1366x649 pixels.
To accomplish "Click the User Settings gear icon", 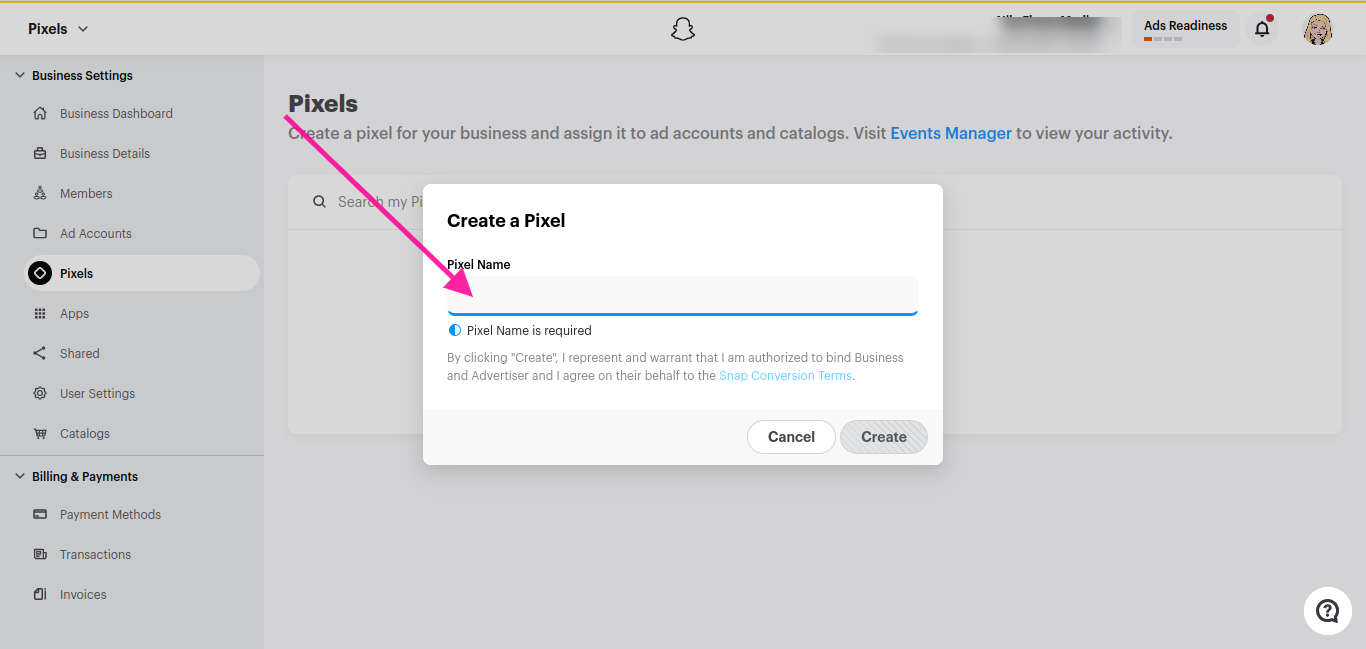I will [x=40, y=393].
